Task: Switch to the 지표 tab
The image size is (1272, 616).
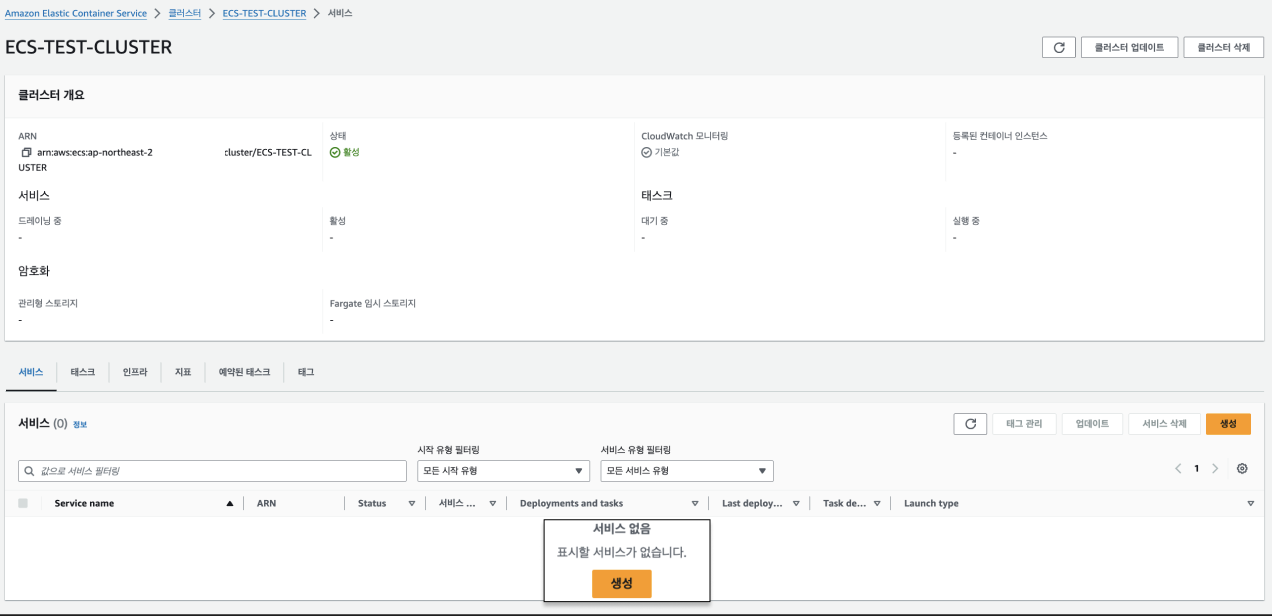Action: [x=183, y=371]
